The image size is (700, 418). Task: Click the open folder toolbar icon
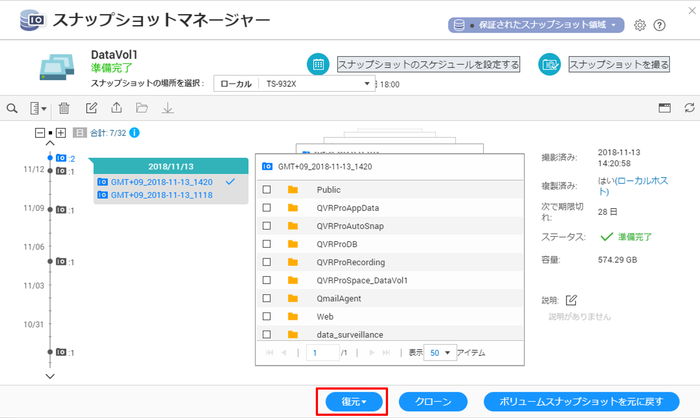pos(142,108)
